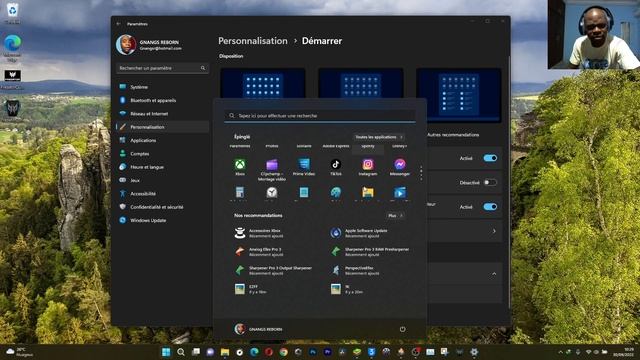Turn on the Désactivé toggle switch

490,182
